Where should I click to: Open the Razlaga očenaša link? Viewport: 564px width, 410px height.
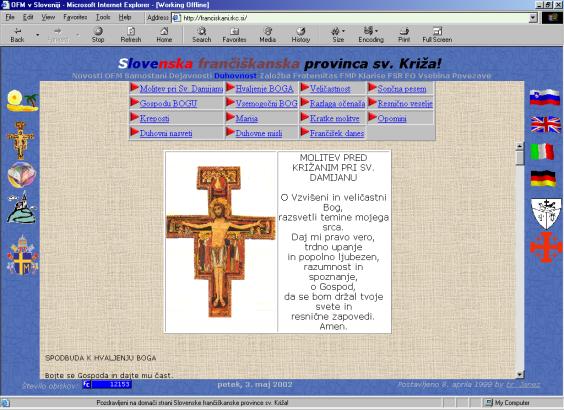tap(337, 104)
